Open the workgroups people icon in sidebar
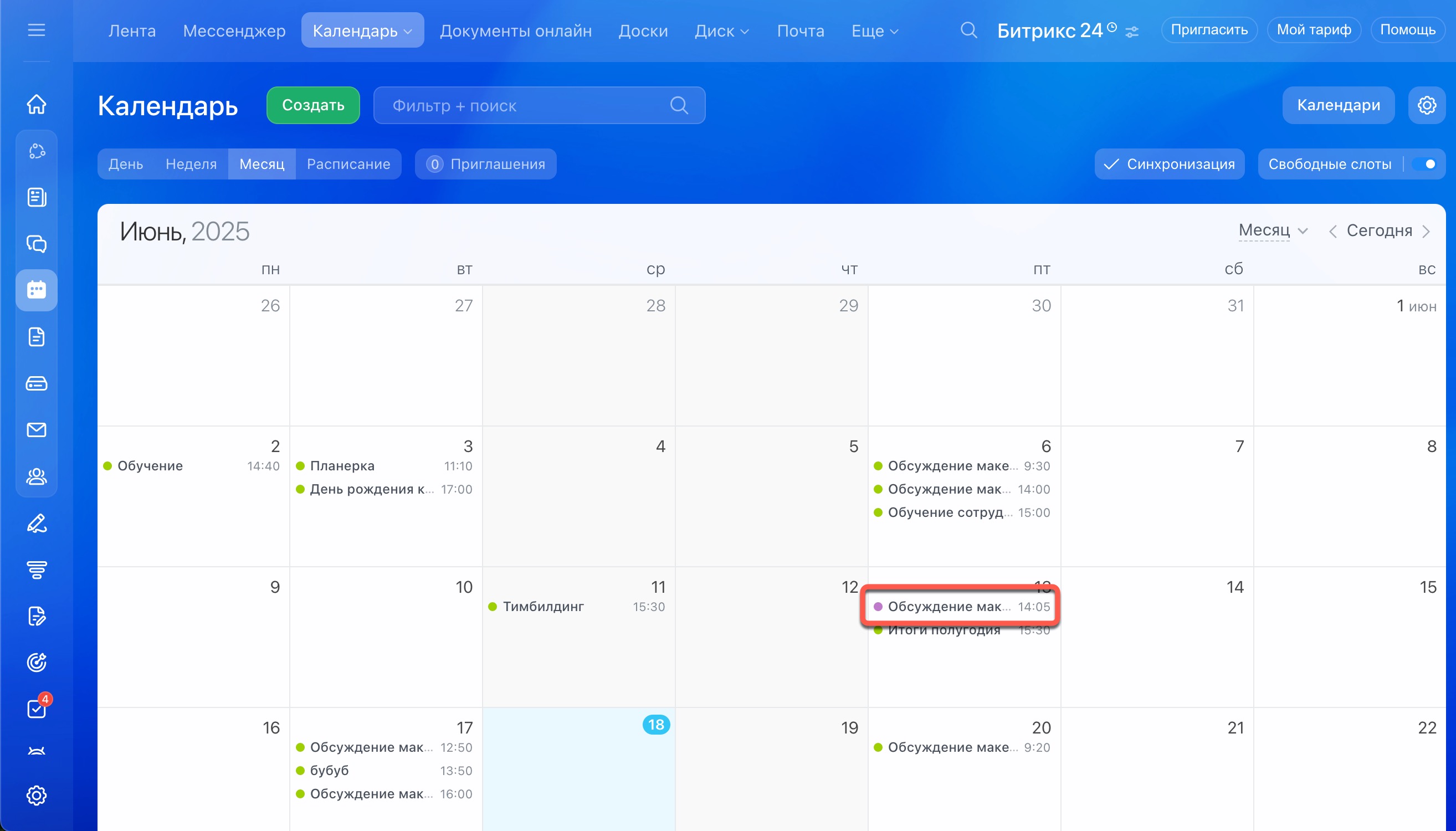This screenshot has height=831, width=1456. point(37,476)
